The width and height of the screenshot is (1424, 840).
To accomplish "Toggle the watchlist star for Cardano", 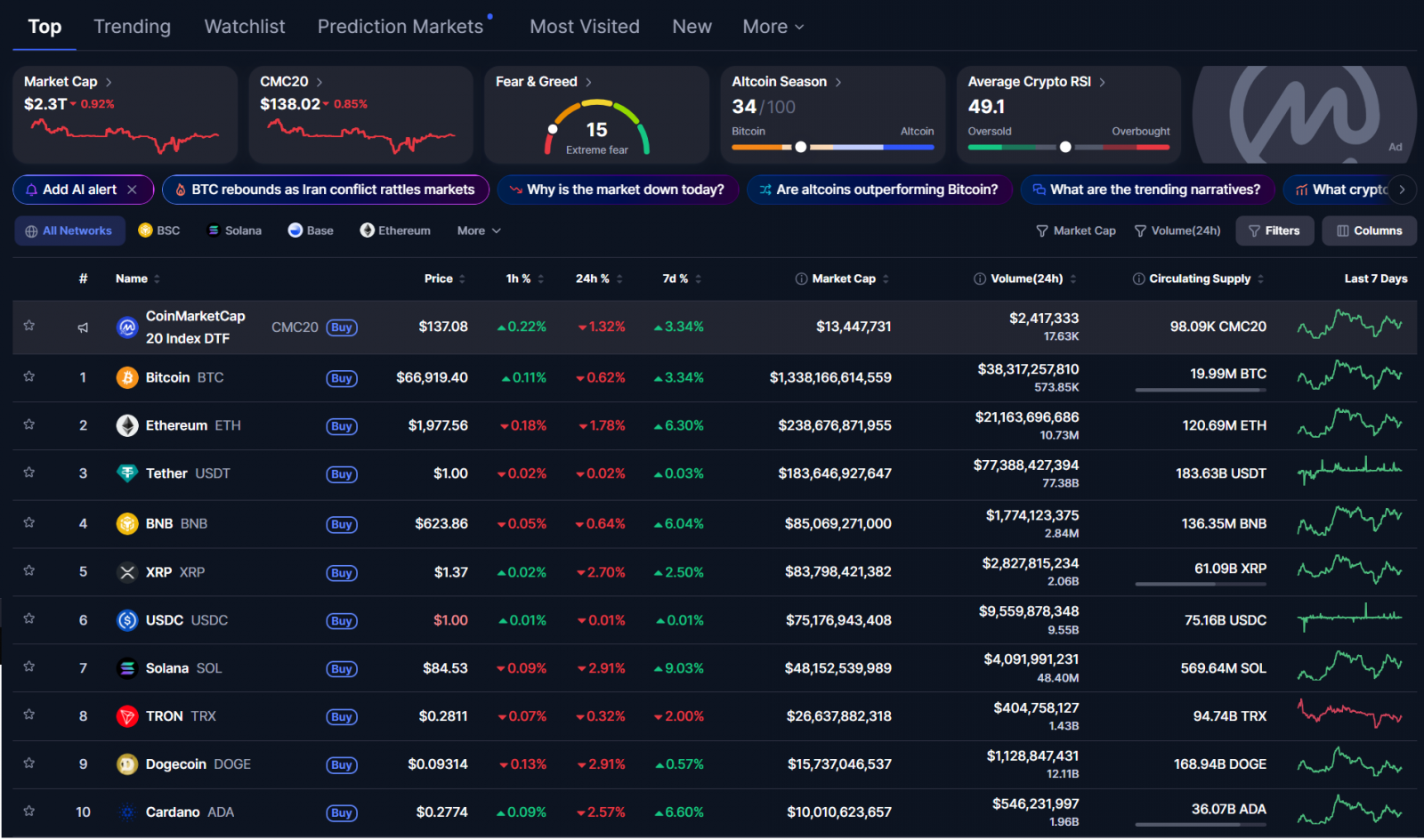I will (x=29, y=812).
